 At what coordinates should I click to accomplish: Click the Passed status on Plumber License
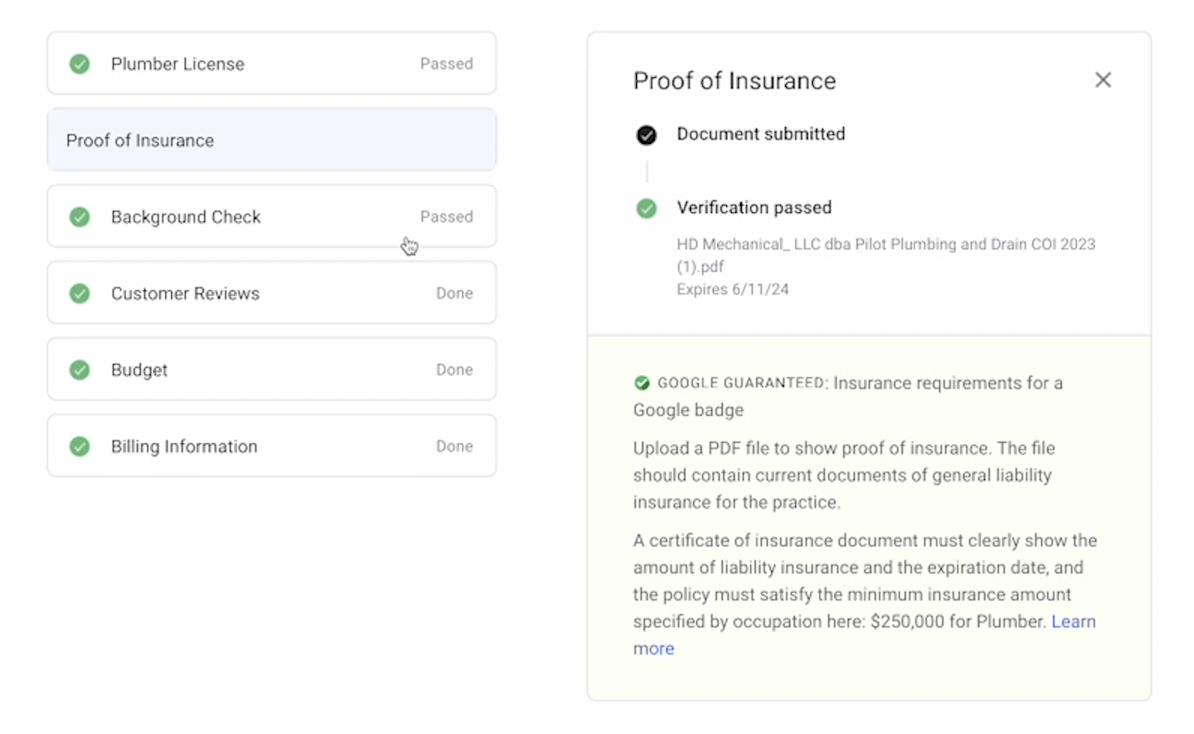coord(446,64)
